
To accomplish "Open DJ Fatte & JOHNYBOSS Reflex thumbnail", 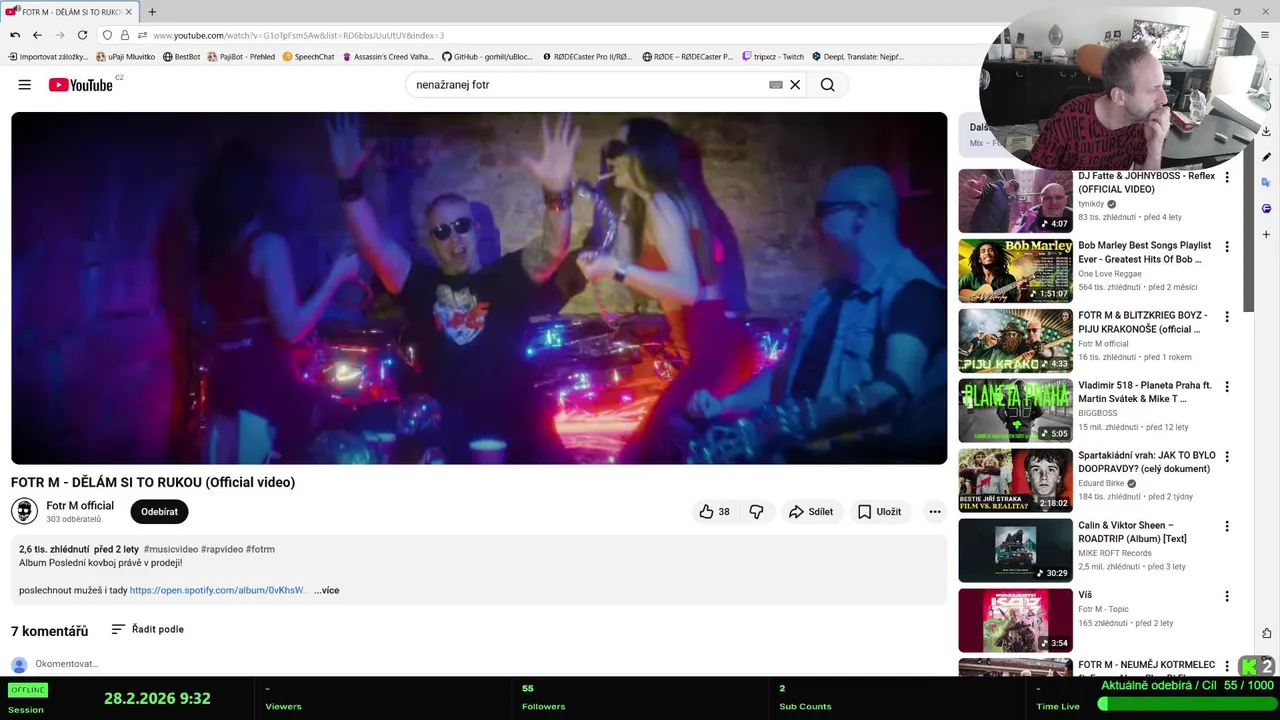I will (1015, 201).
